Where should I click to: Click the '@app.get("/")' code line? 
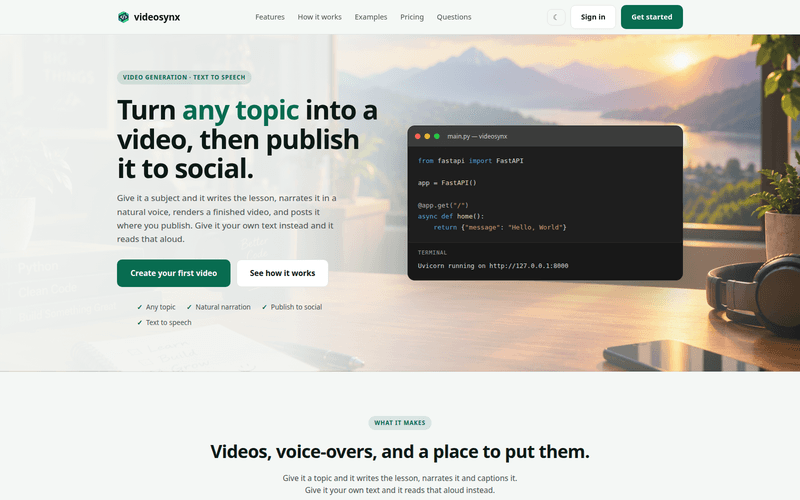443,205
